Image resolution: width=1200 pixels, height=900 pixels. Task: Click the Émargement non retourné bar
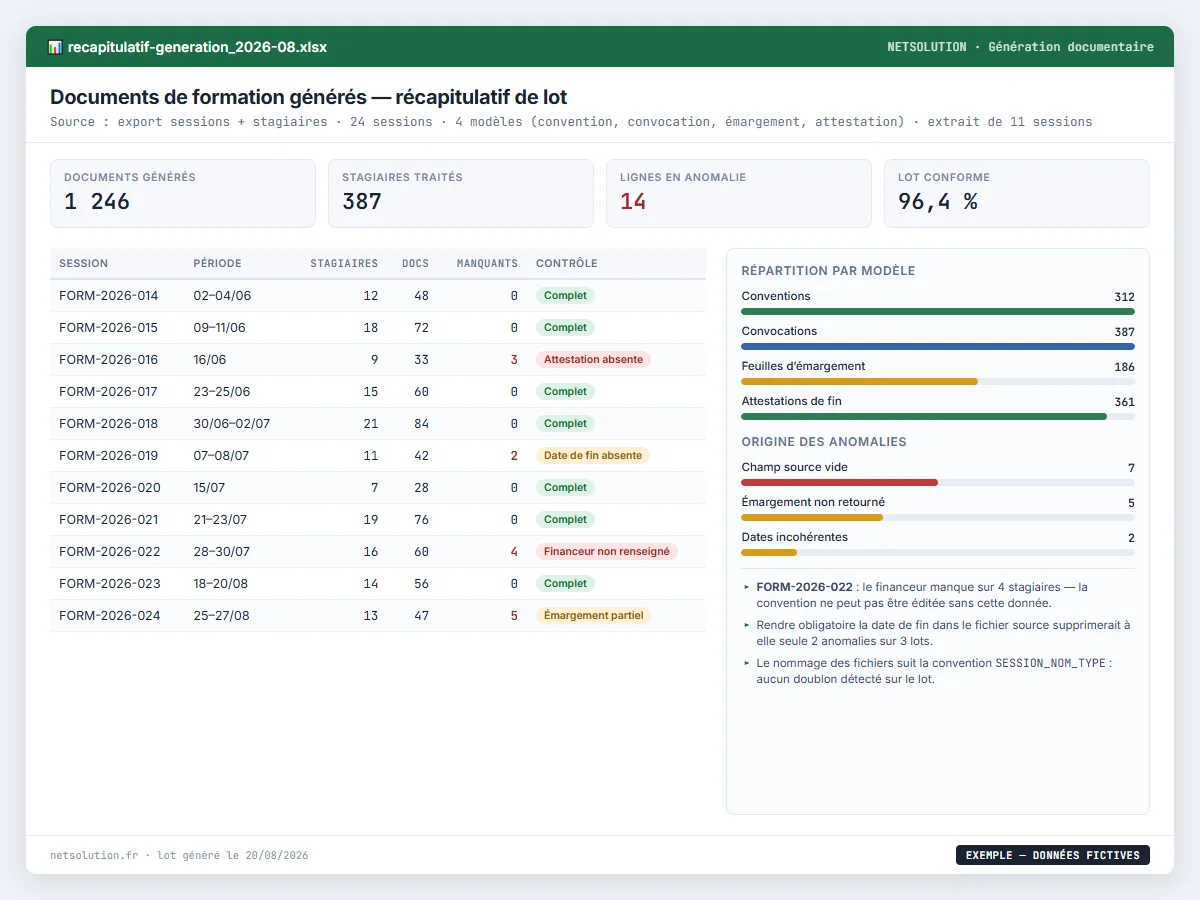[812, 517]
